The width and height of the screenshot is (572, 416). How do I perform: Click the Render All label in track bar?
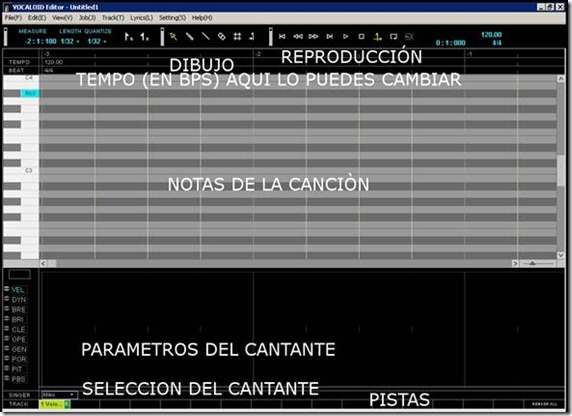(x=544, y=404)
